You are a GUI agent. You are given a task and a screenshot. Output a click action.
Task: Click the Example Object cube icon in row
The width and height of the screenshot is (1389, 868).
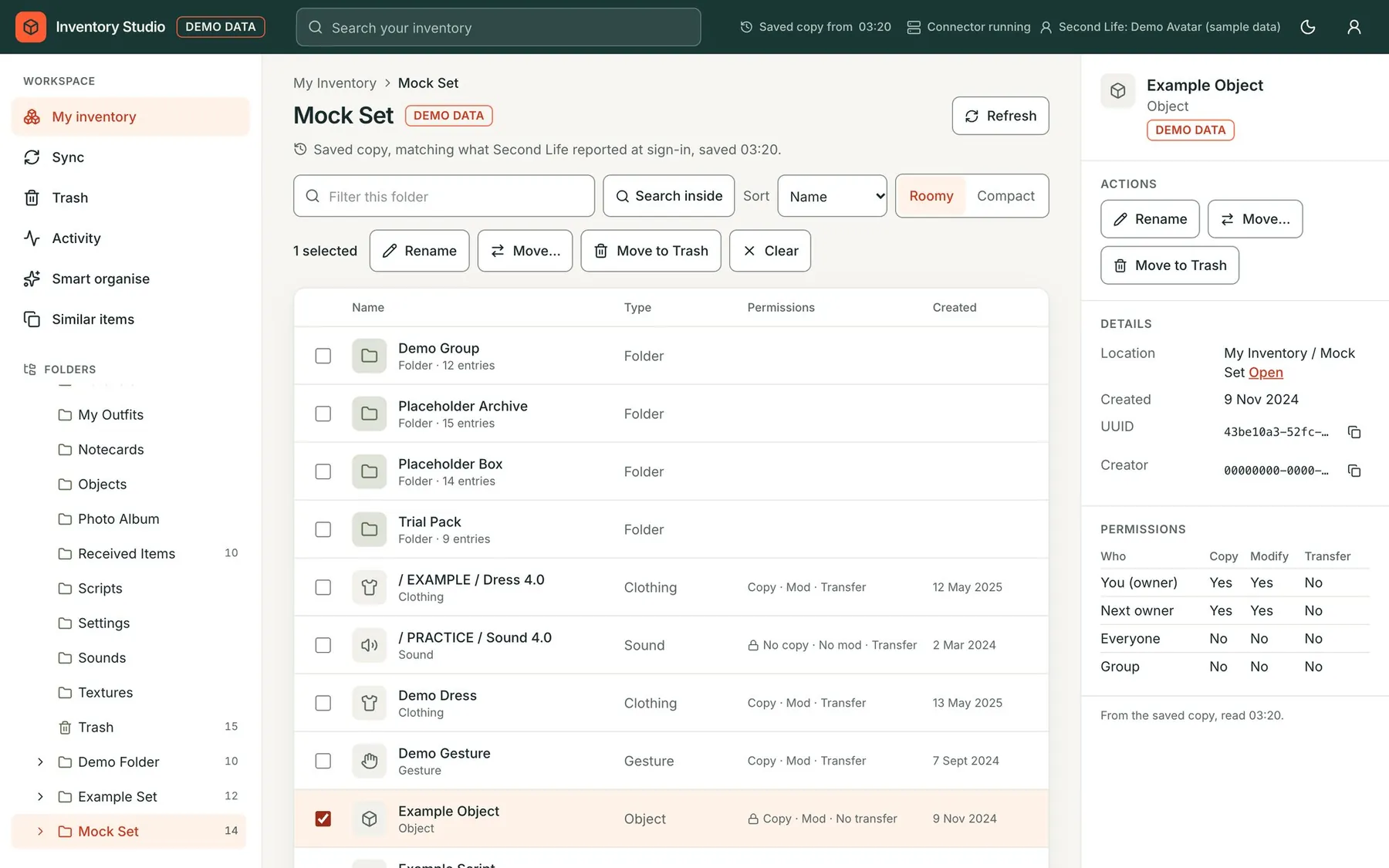click(370, 819)
